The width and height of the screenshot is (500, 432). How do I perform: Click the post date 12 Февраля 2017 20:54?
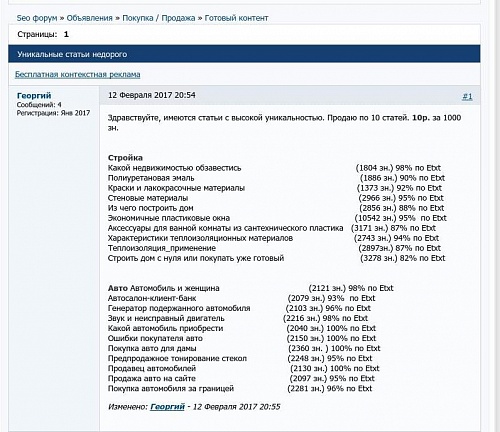(152, 95)
